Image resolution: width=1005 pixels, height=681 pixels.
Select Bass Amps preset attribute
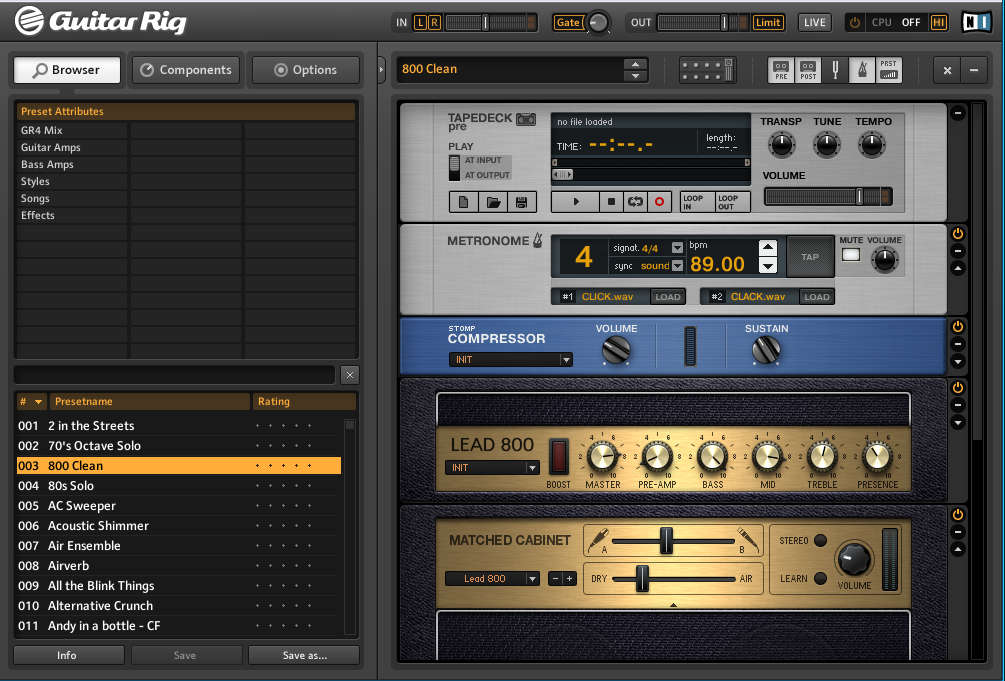pyautogui.click(x=47, y=164)
